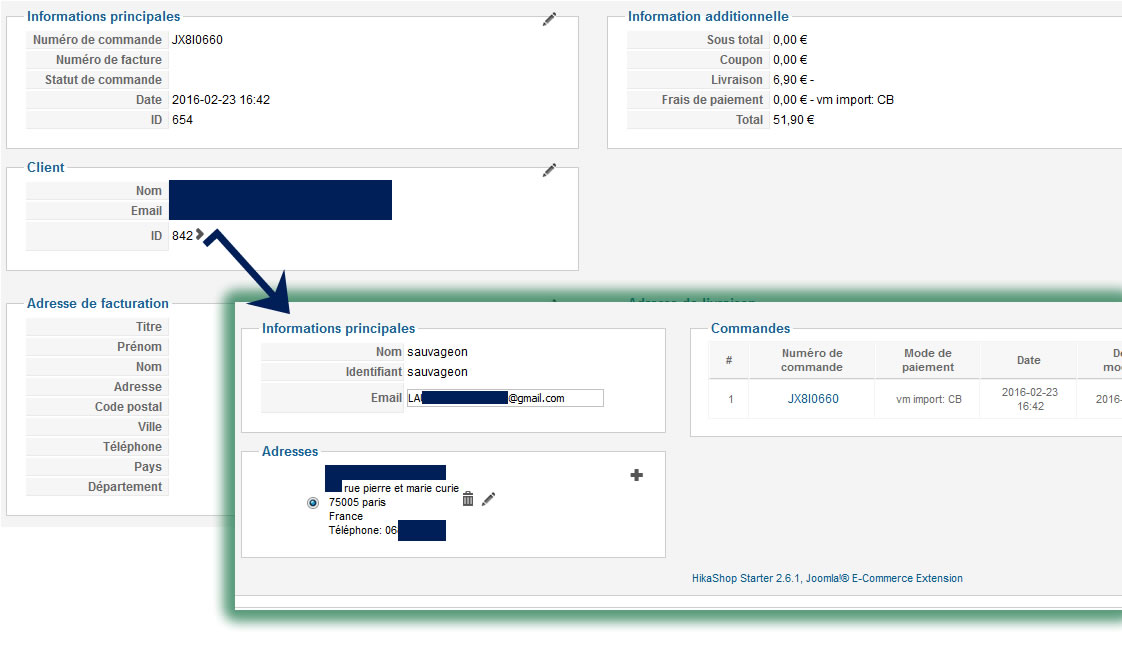The image size is (1122, 668).
Task: Select the client ID value 842
Action: [x=182, y=235]
